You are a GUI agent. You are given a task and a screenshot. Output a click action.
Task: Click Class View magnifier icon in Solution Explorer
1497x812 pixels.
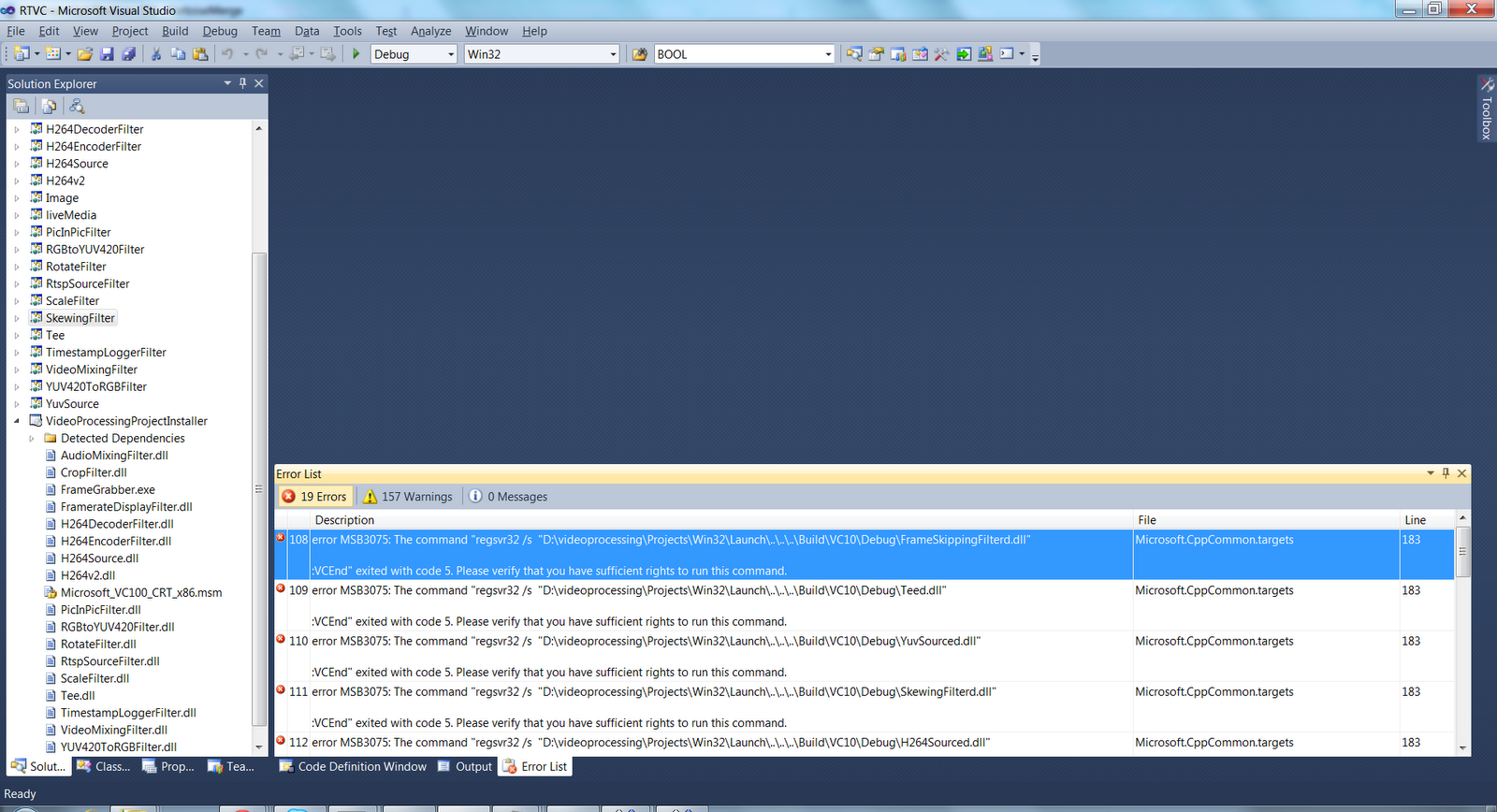[x=77, y=107]
